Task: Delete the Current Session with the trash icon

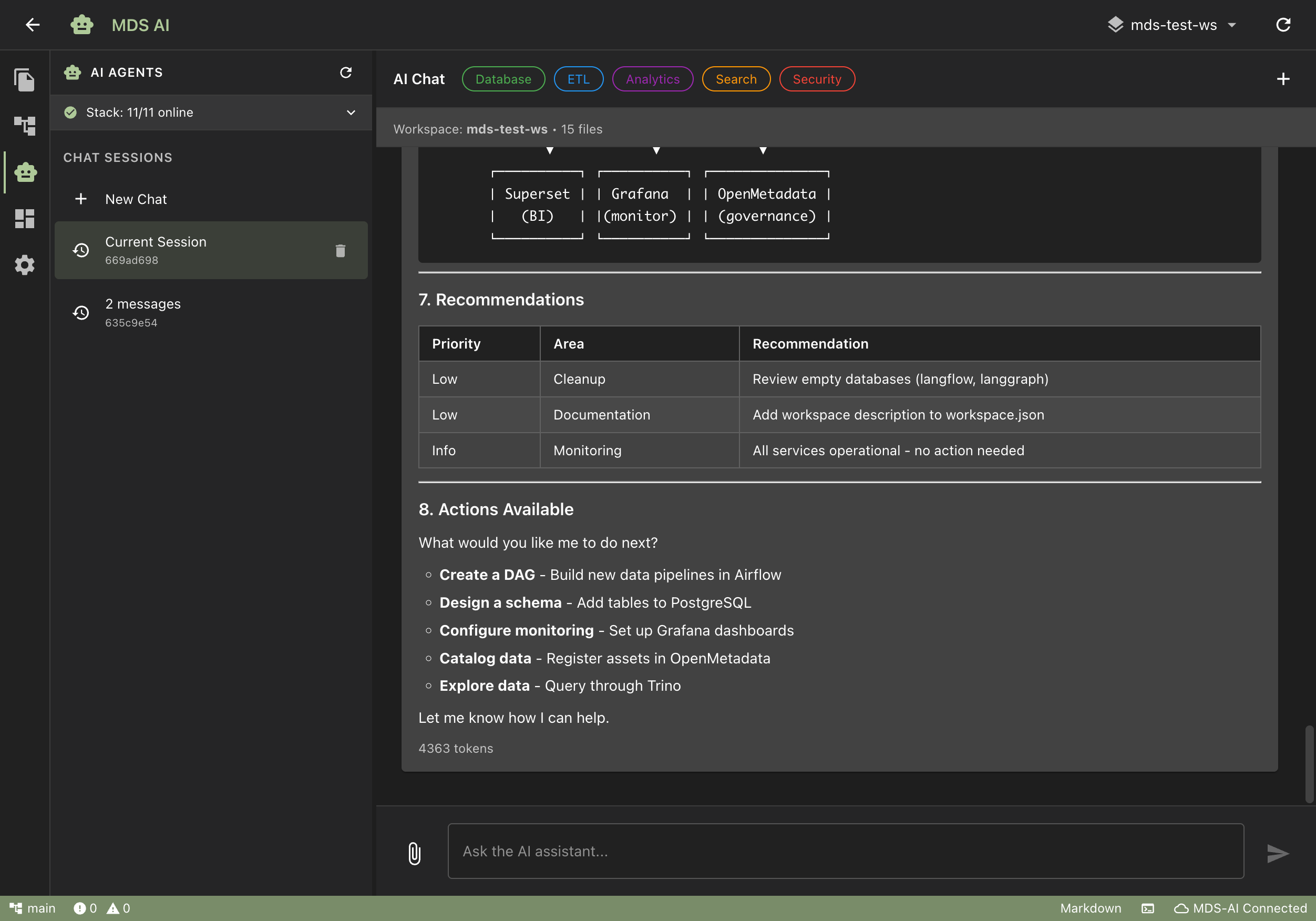Action: pos(340,251)
